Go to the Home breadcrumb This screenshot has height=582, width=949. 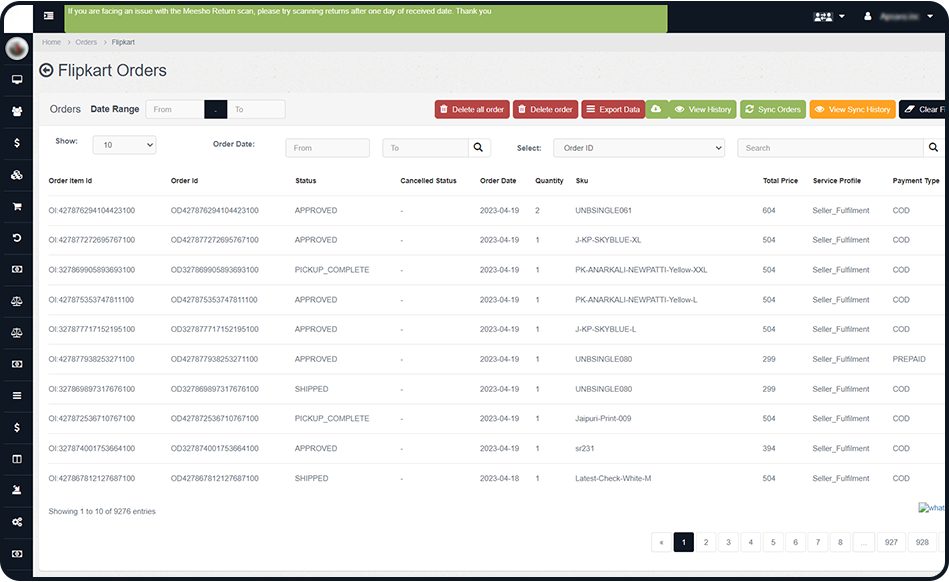[x=51, y=42]
